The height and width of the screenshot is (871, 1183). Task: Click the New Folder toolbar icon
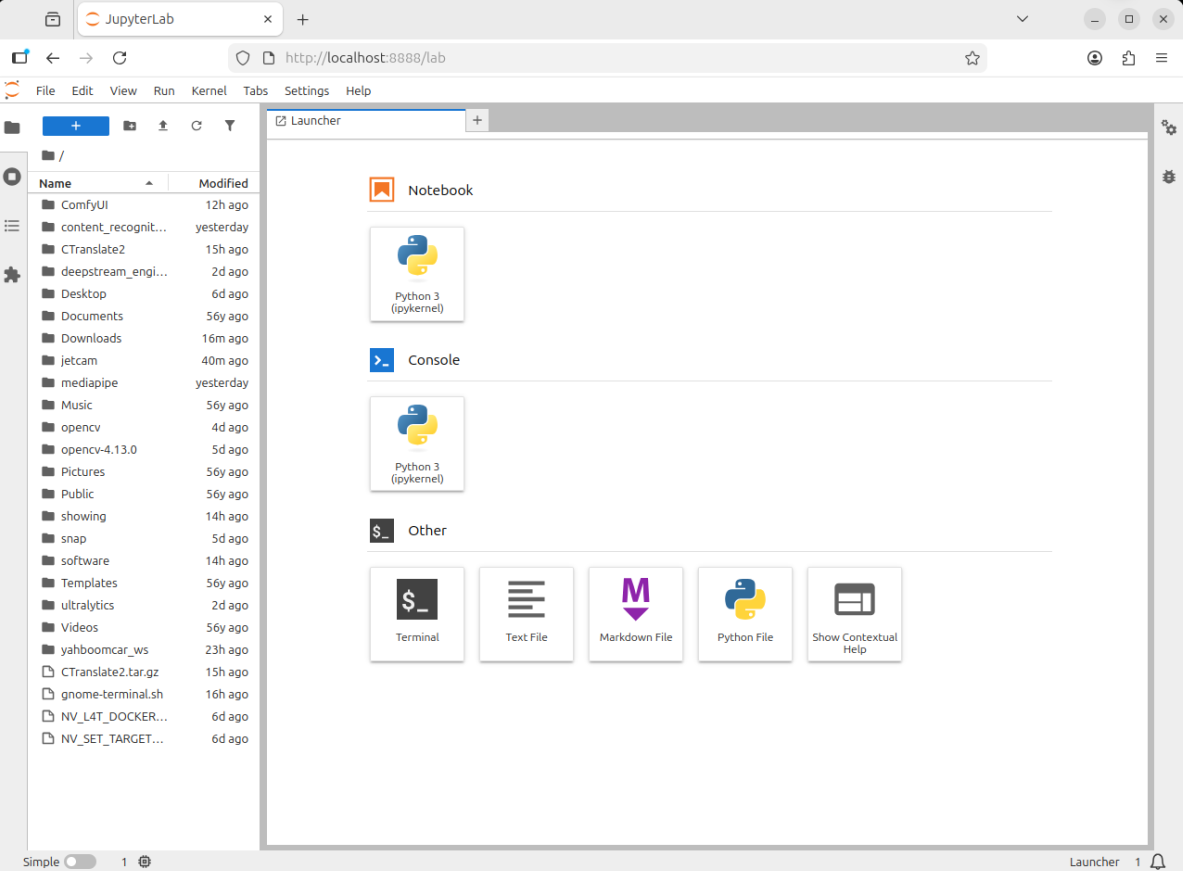(x=130, y=126)
